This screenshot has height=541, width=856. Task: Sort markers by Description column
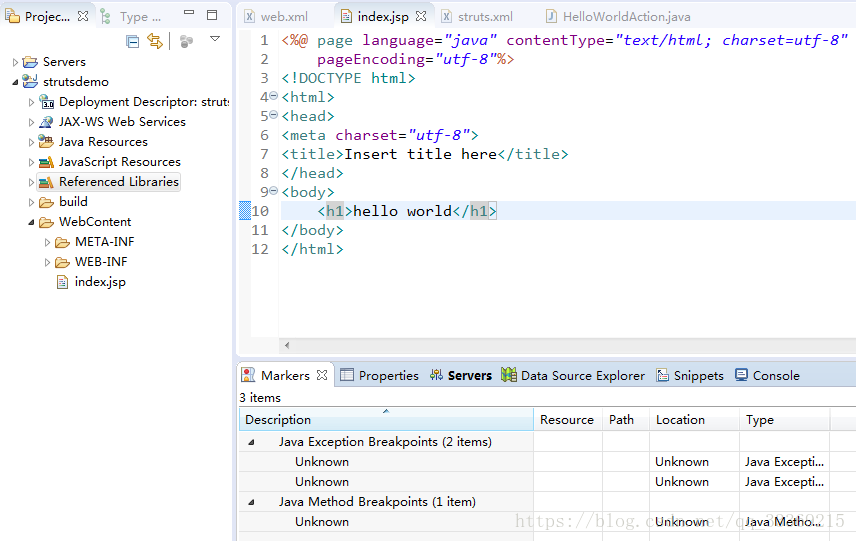click(x=386, y=420)
